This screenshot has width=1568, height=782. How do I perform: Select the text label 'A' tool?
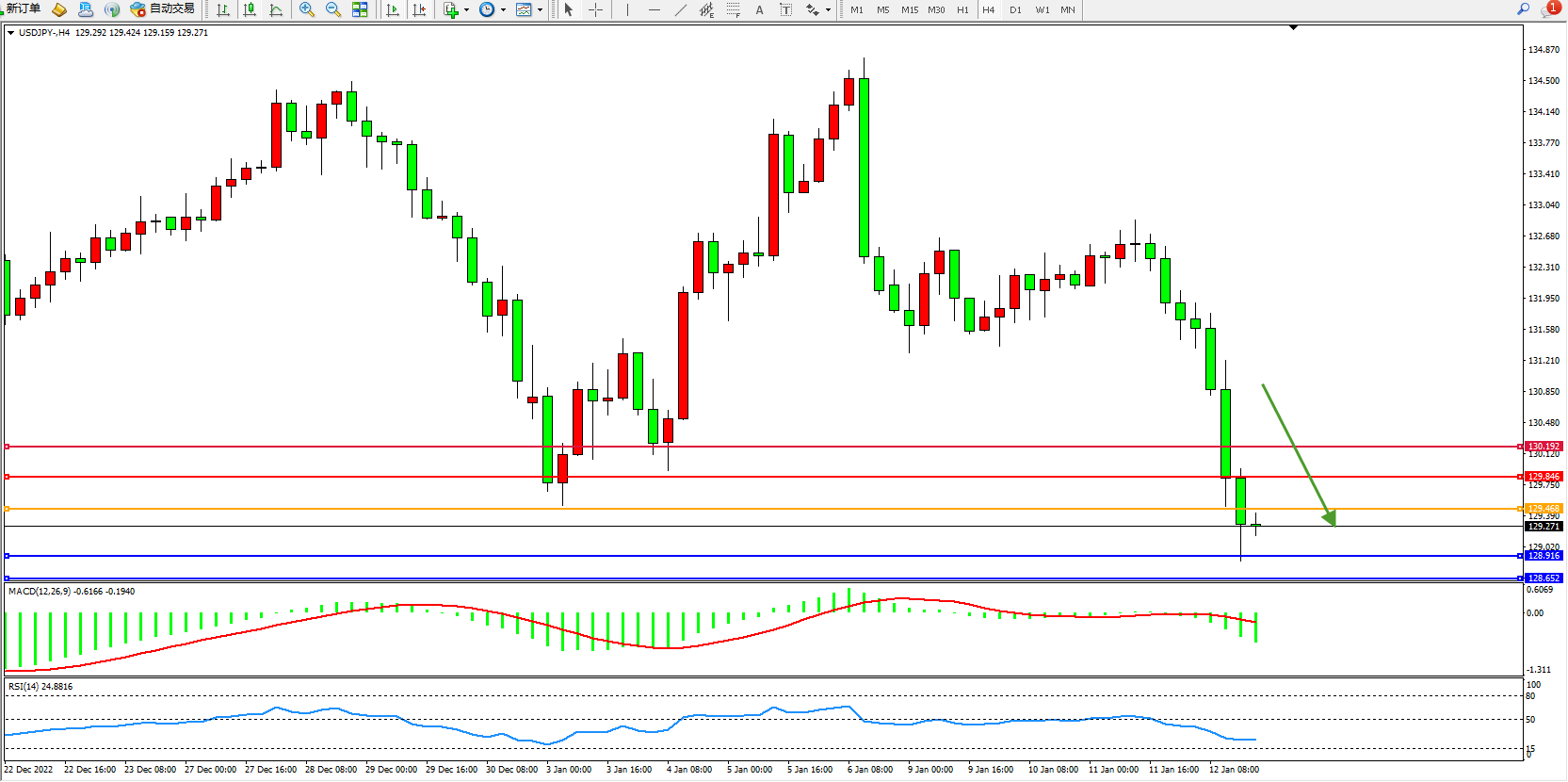coord(759,9)
